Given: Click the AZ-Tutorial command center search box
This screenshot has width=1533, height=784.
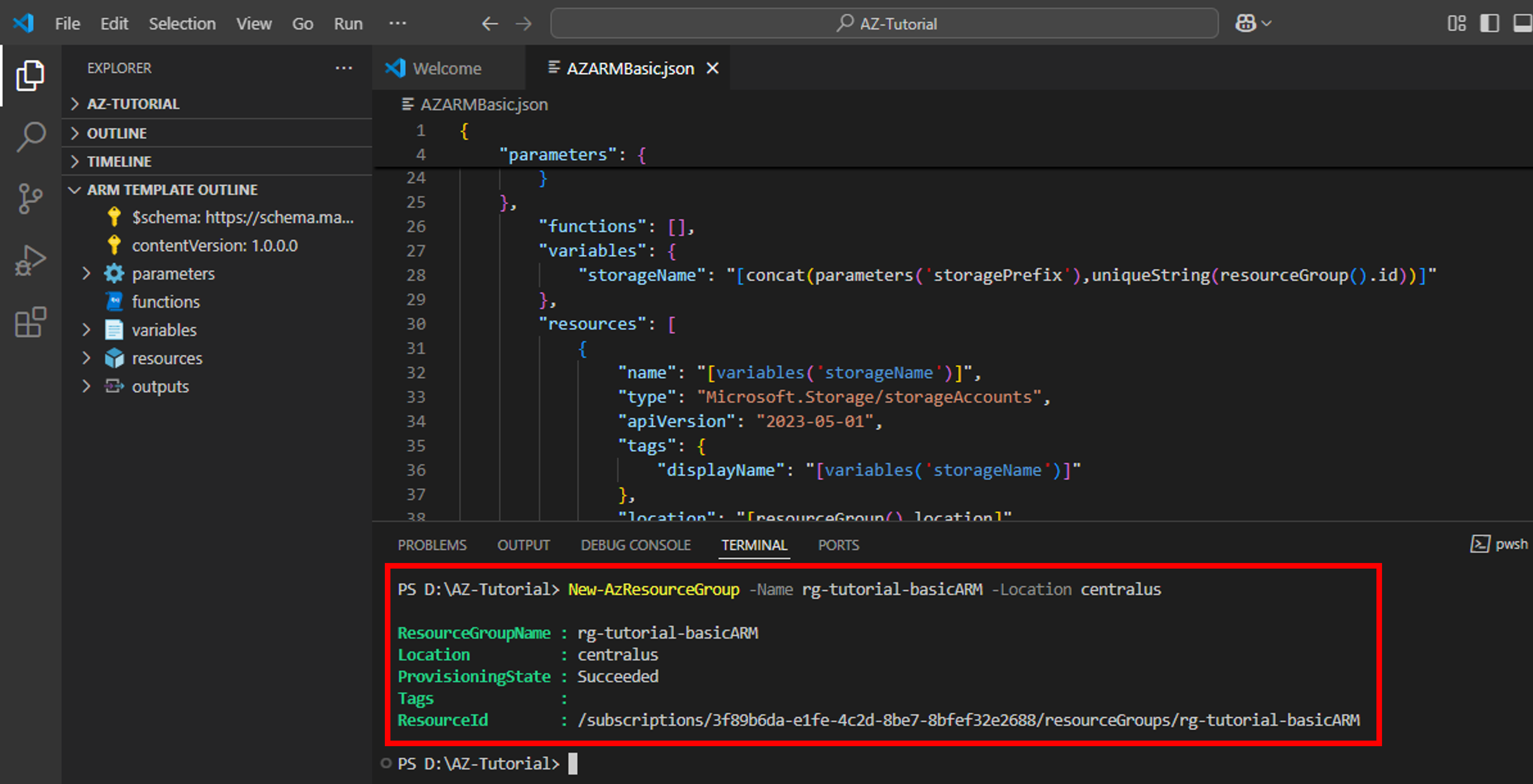Looking at the screenshot, I should (884, 24).
